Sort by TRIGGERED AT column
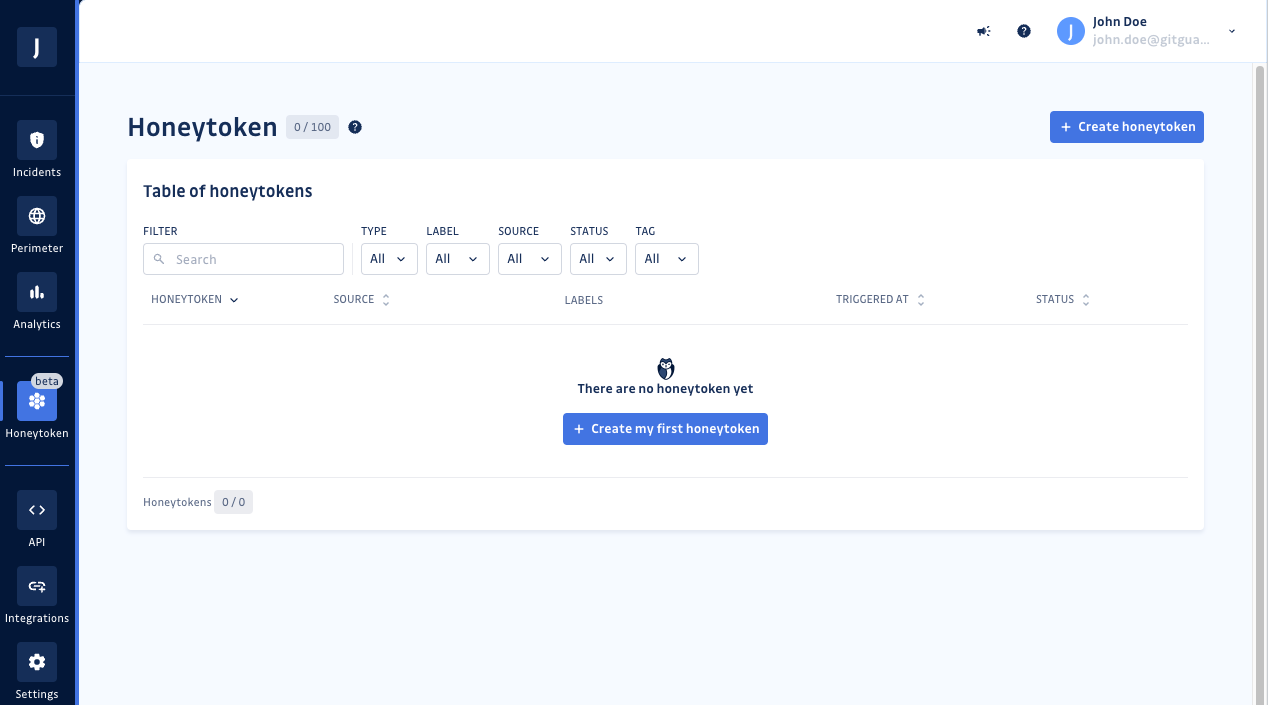Image resolution: width=1268 pixels, height=705 pixels. [920, 299]
